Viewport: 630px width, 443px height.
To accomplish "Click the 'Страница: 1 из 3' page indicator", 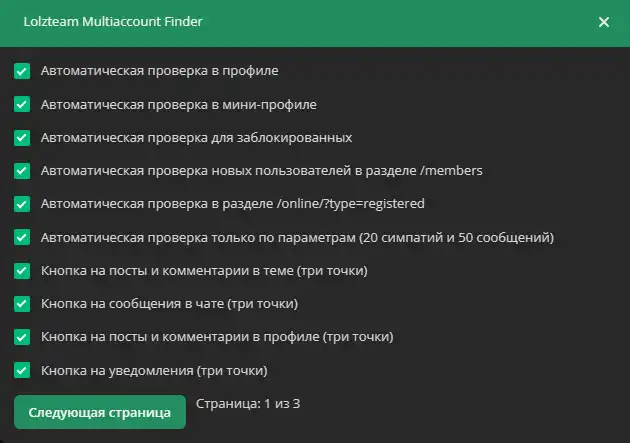I will tap(248, 404).
